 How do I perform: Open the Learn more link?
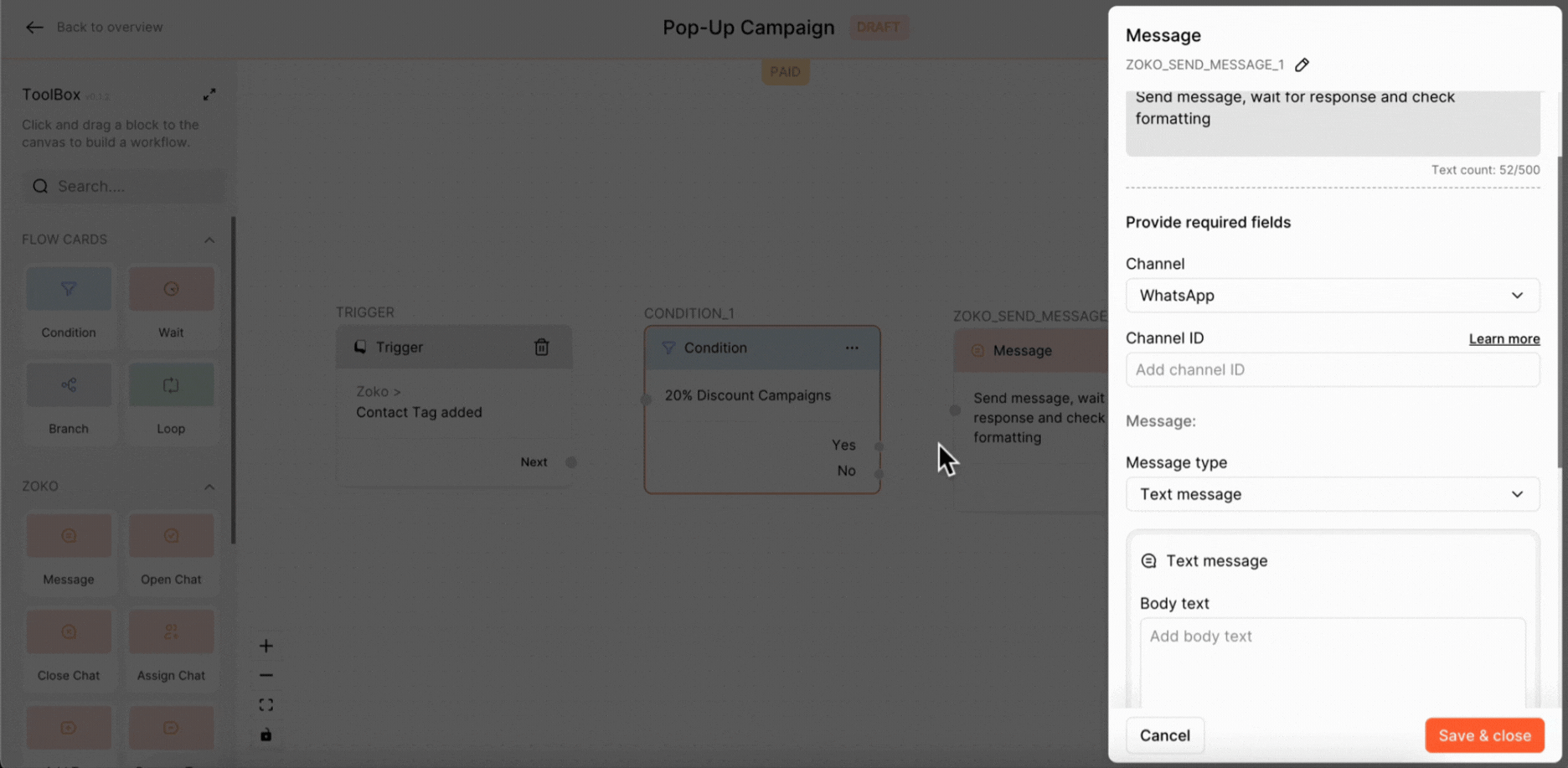coord(1504,339)
